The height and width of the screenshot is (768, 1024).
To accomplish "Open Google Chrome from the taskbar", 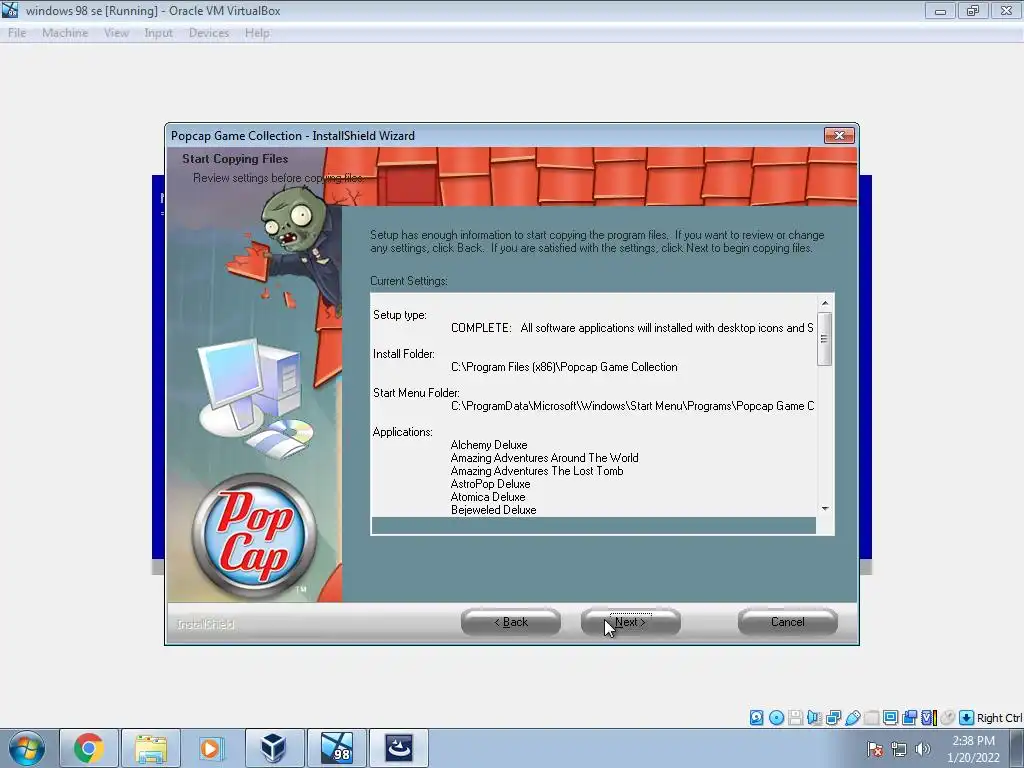I will tap(89, 748).
